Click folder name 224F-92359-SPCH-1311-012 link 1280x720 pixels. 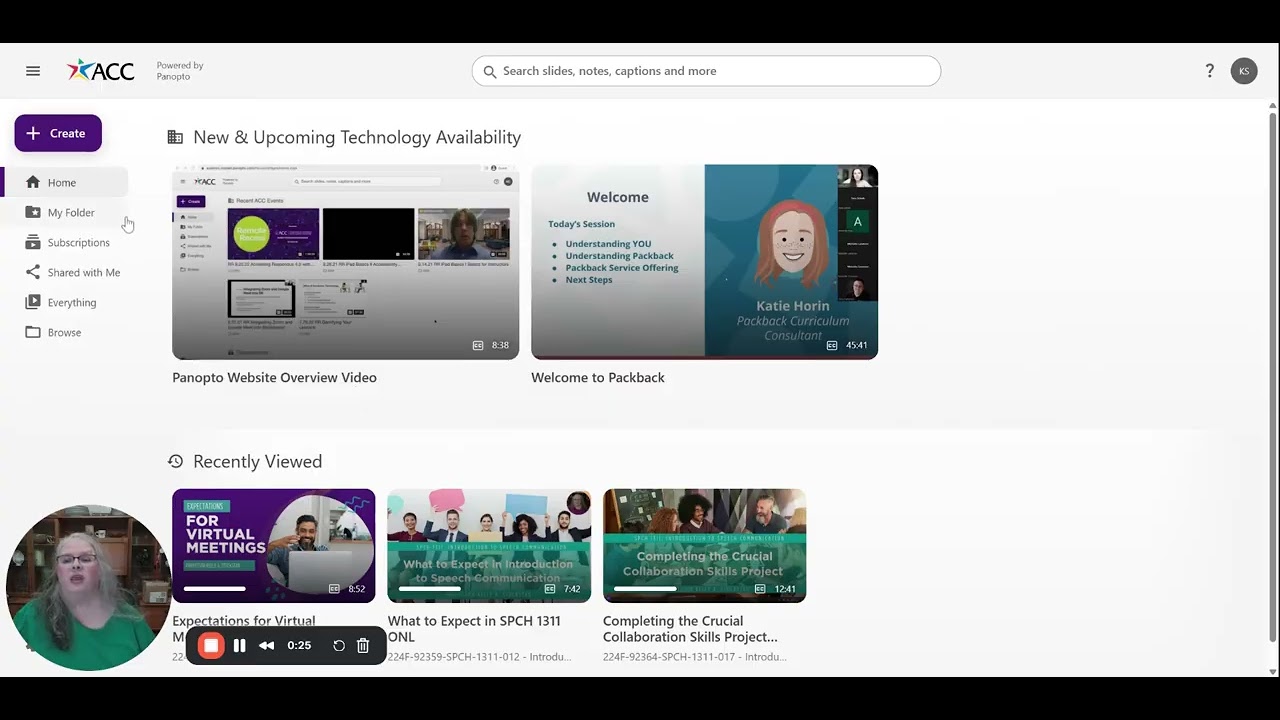tap(480, 657)
